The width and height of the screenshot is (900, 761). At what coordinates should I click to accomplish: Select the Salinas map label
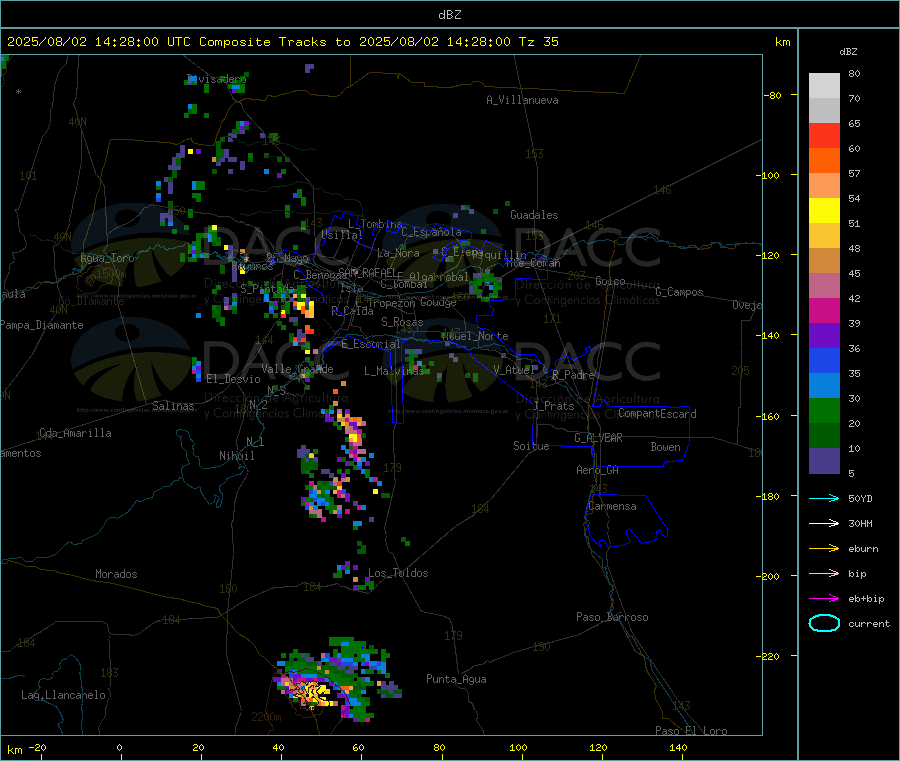pos(173,406)
